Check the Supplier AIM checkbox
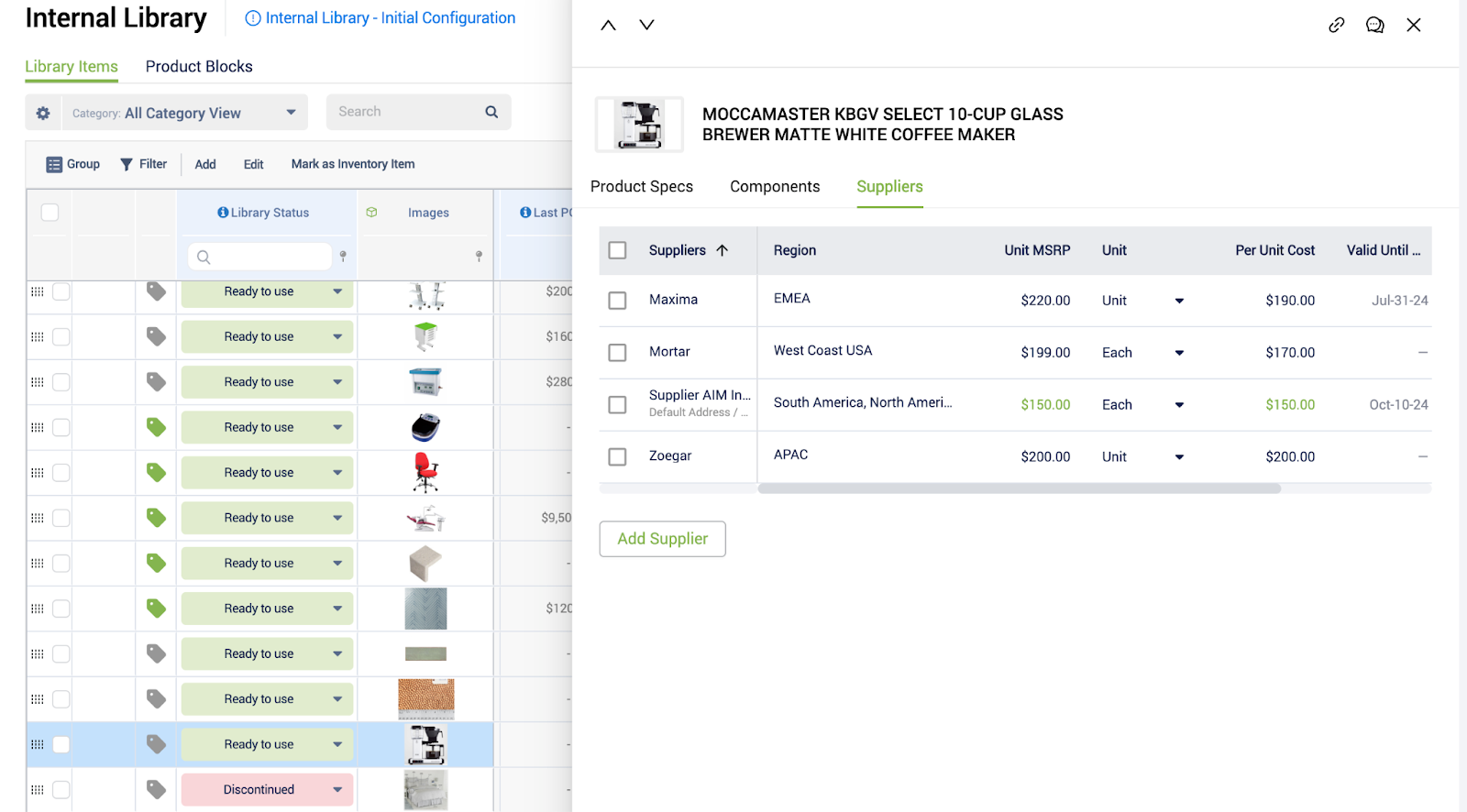Viewport: 1467px width, 812px height. [x=618, y=405]
